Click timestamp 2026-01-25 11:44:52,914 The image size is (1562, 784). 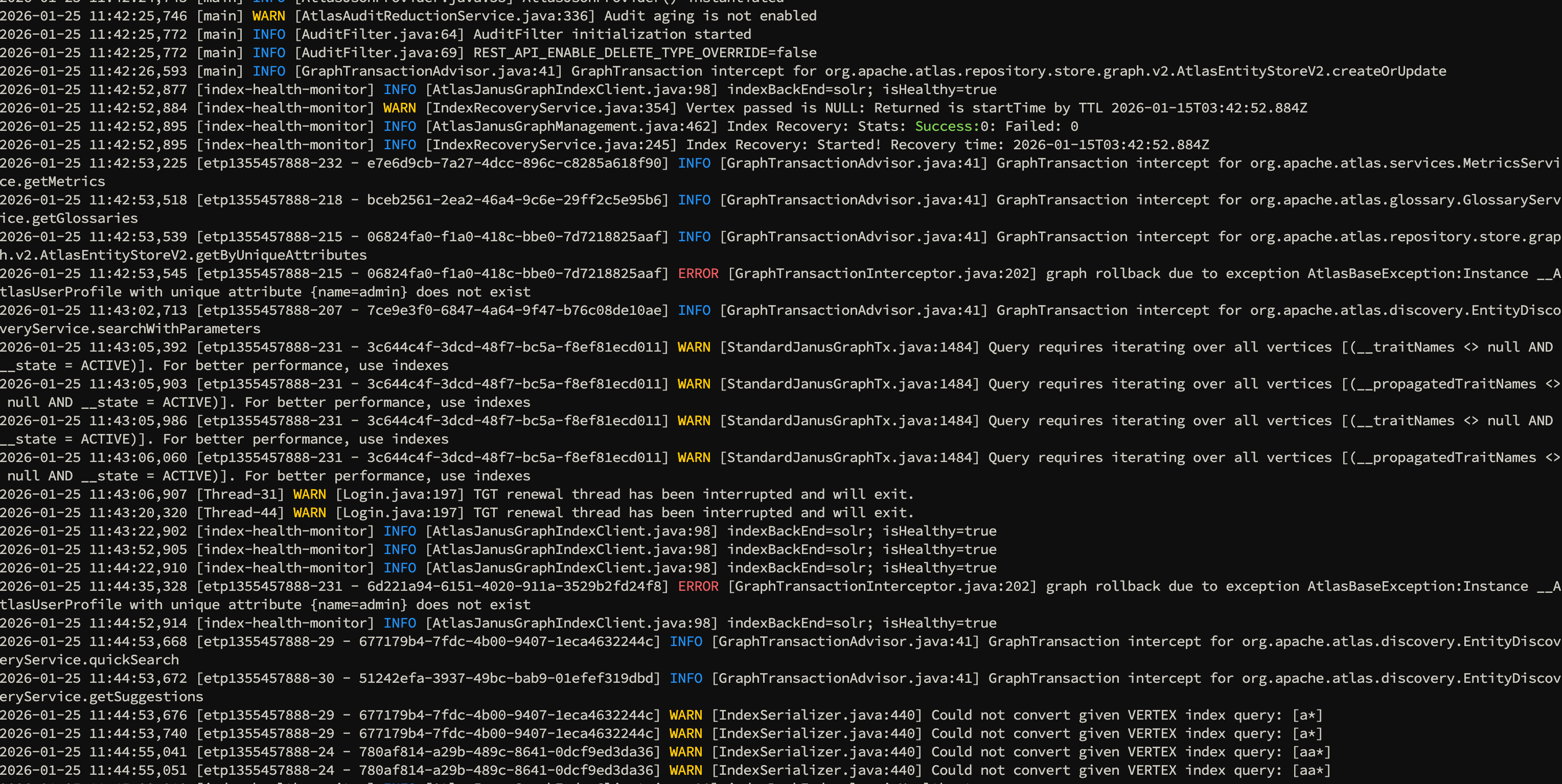(x=94, y=622)
